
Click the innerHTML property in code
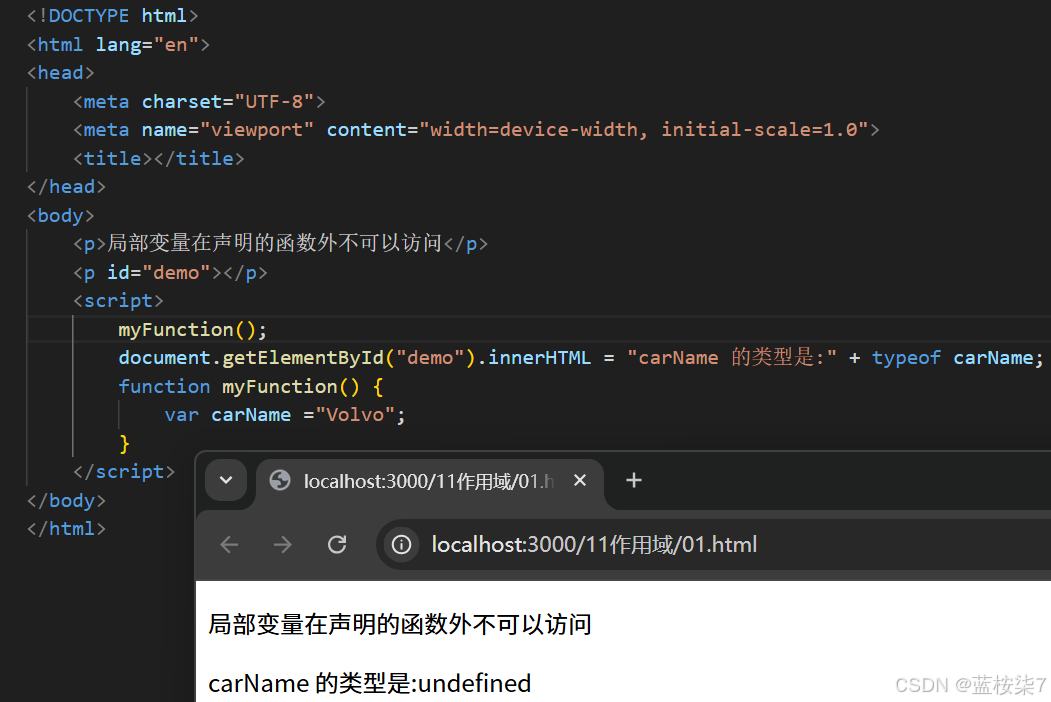pyautogui.click(x=540, y=357)
